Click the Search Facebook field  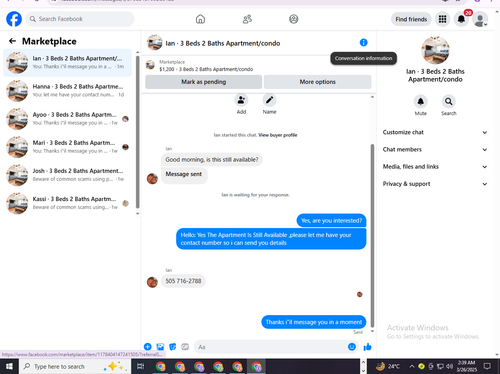point(80,19)
